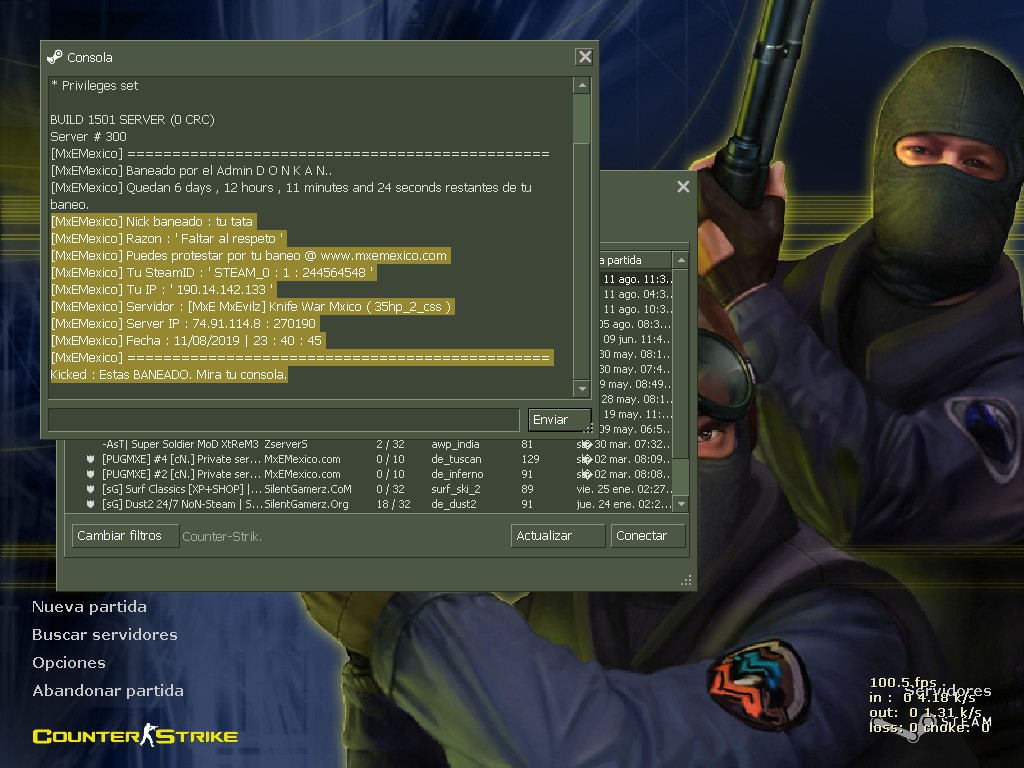This screenshot has width=1024, height=768.
Task: Click the server list scroll down arrow
Action: 681,504
